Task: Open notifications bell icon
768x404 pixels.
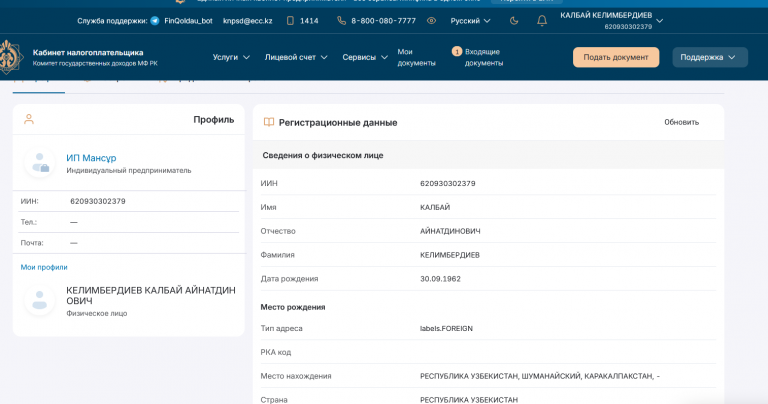Action: click(x=542, y=21)
